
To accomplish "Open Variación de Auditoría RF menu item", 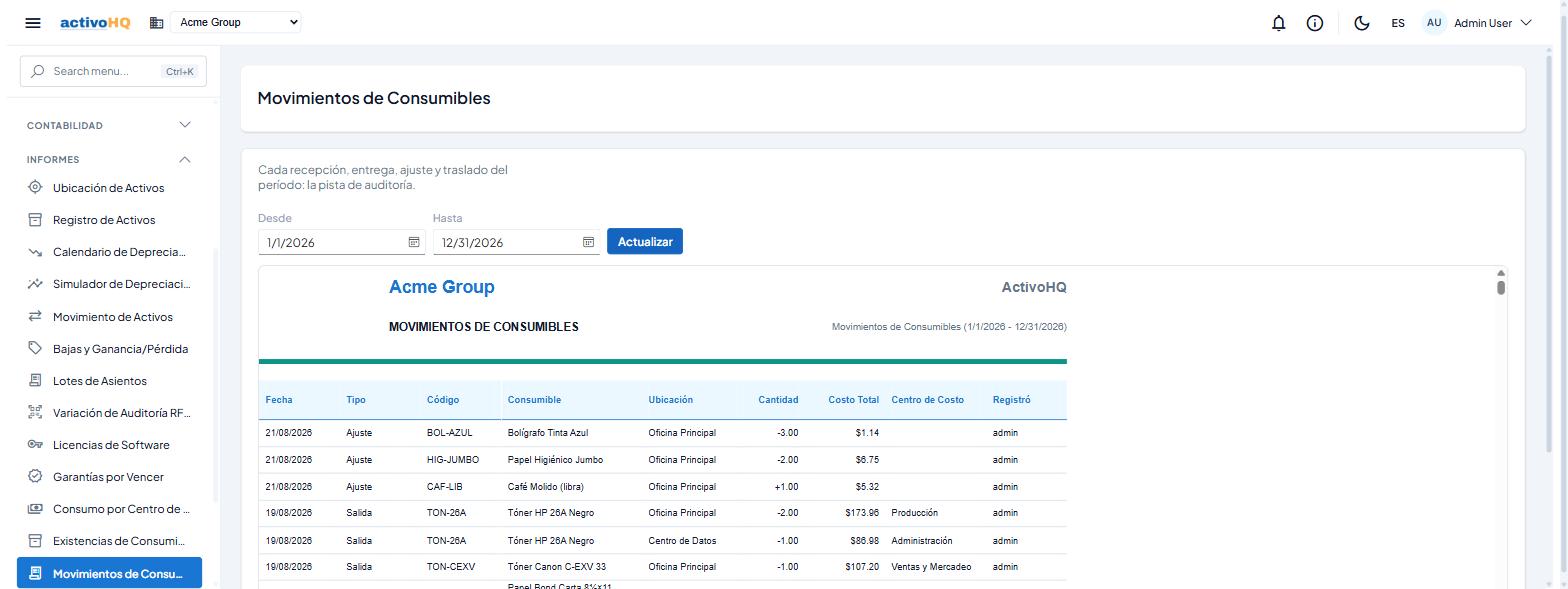I will (121, 413).
